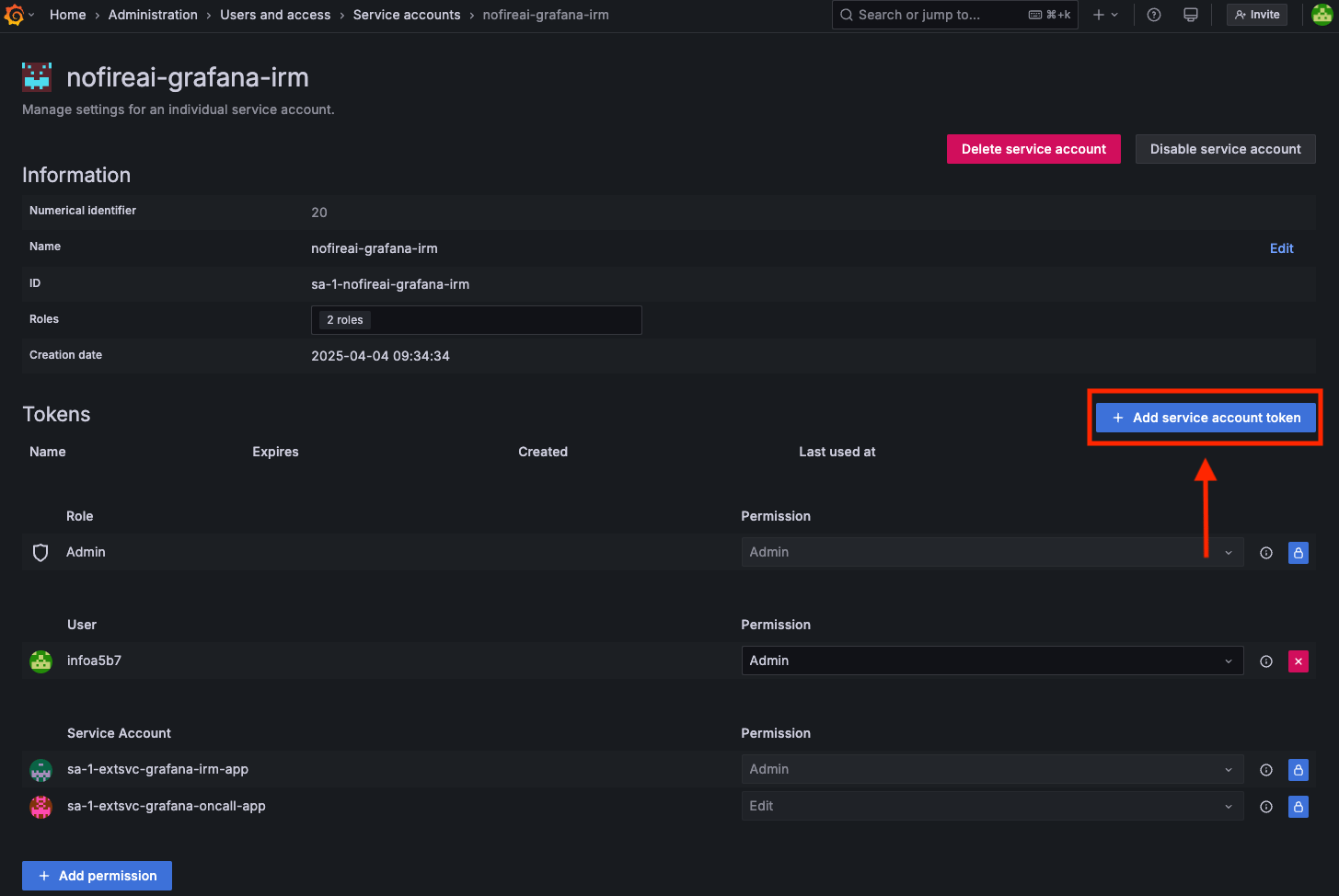1339x896 pixels.
Task: Click Add permission button
Action: (x=97, y=876)
